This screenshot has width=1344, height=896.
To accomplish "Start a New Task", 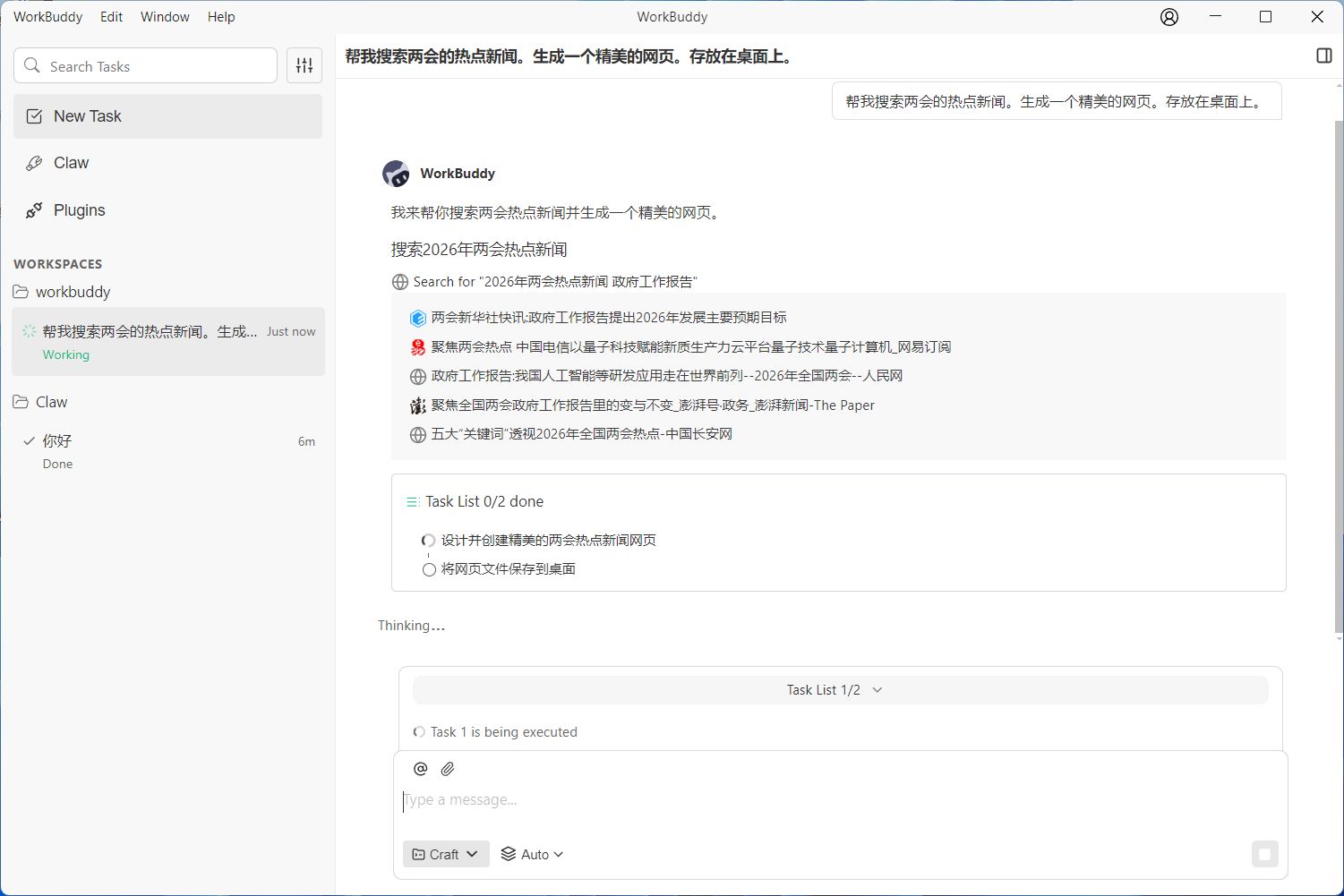I will [x=167, y=116].
